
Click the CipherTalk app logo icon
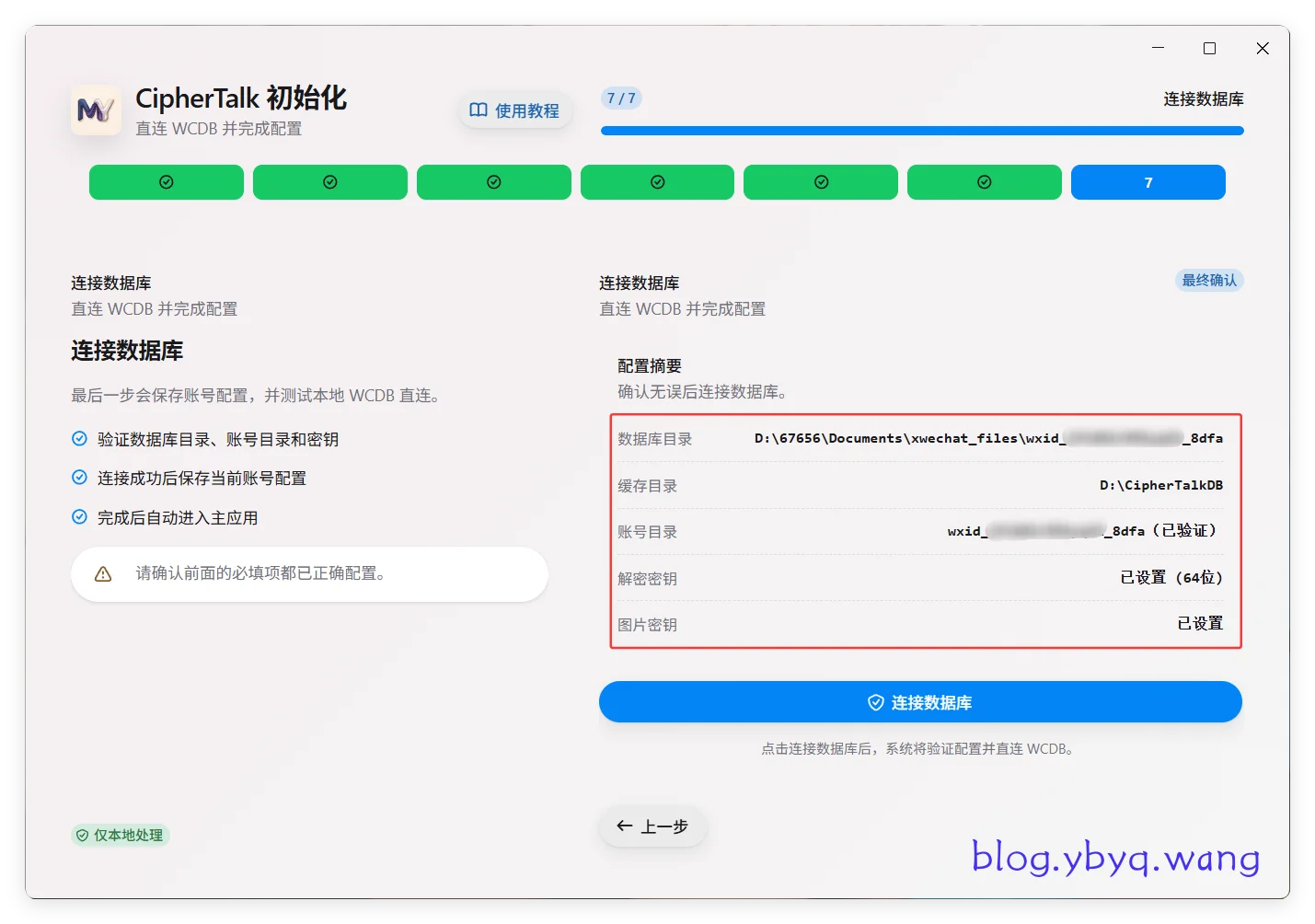pyautogui.click(x=96, y=110)
